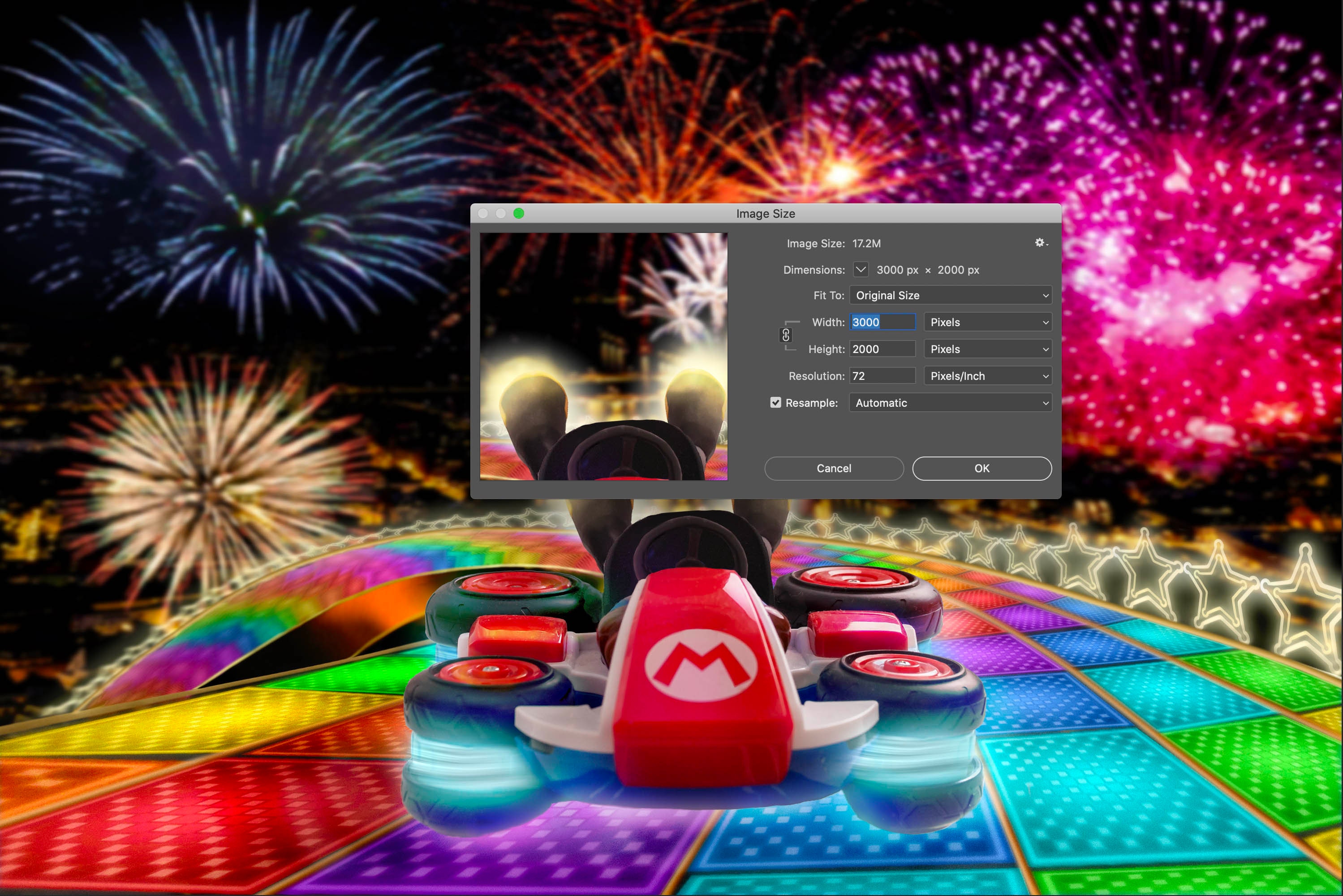The width and height of the screenshot is (1343, 896).
Task: Open the Fit To dropdown showing Original Size
Action: (950, 295)
